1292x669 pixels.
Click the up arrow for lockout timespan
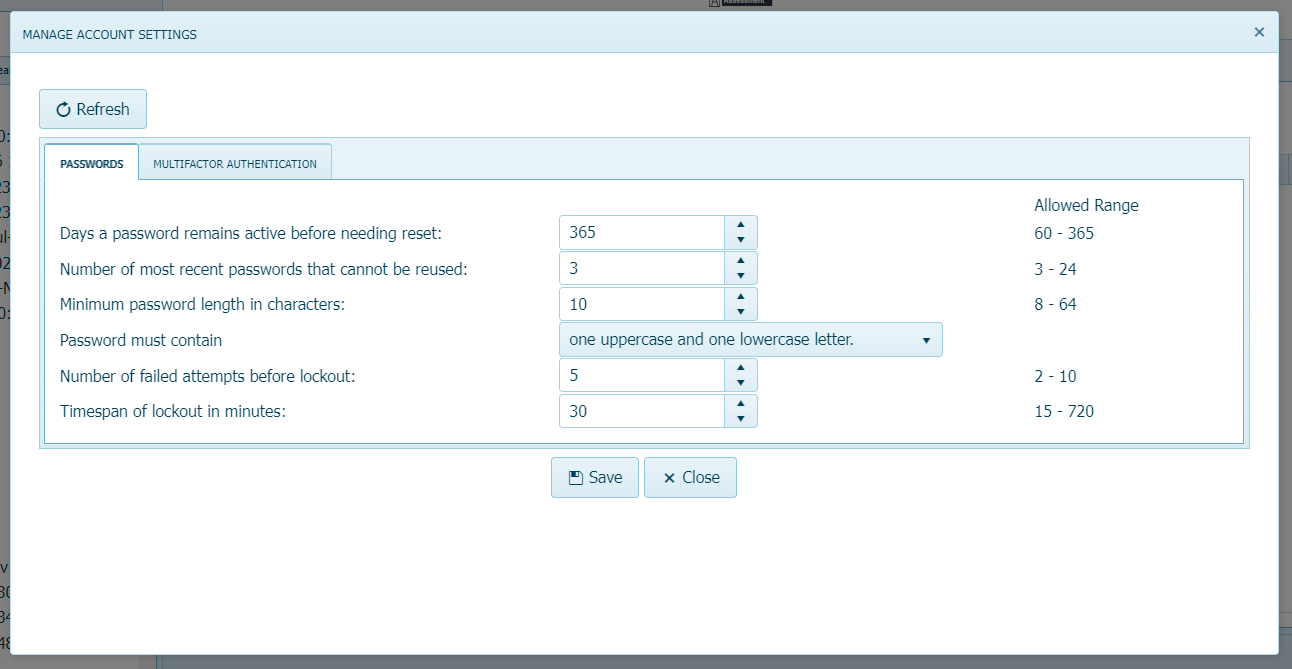pyautogui.click(x=740, y=405)
